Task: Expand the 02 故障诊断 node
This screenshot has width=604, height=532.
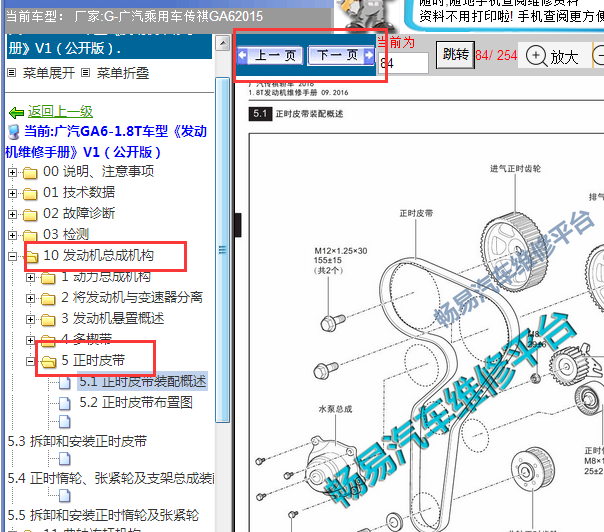Action: click(x=12, y=215)
